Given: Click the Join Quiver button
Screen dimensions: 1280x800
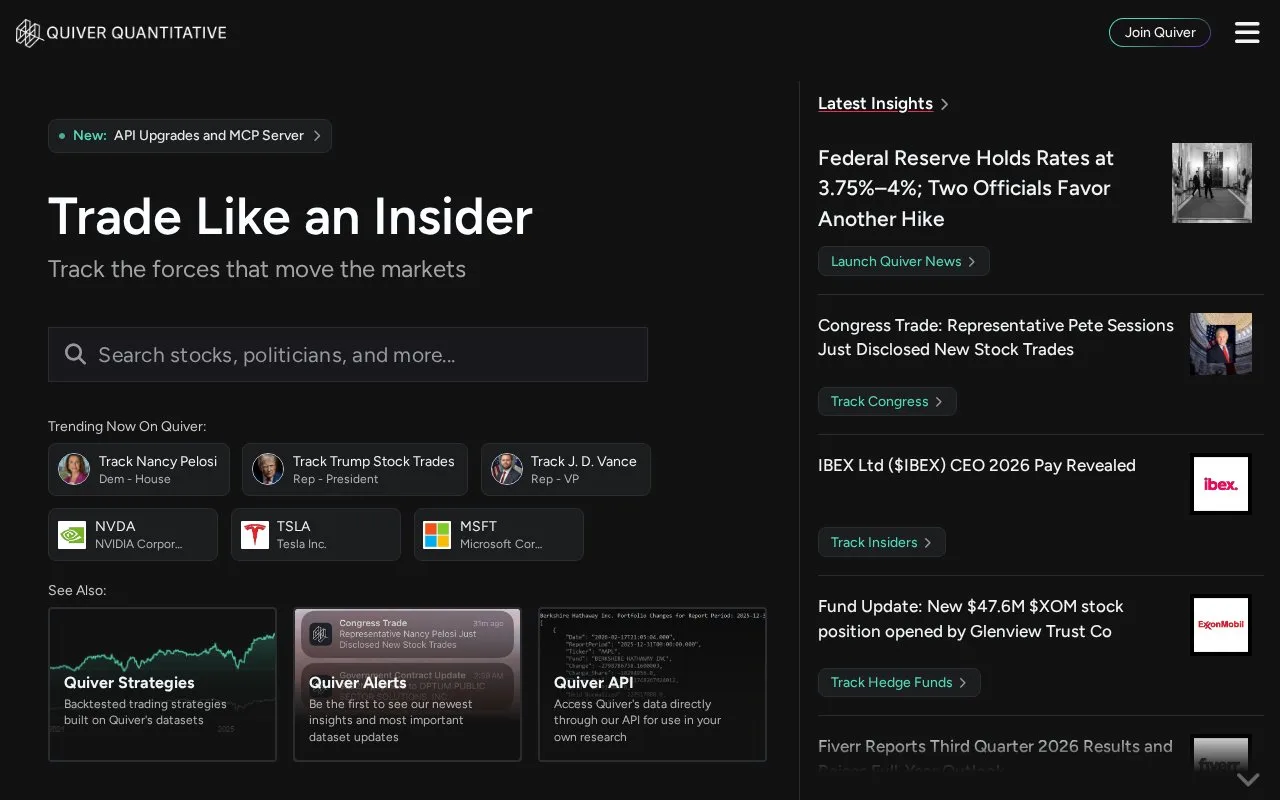Looking at the screenshot, I should tap(1160, 33).
